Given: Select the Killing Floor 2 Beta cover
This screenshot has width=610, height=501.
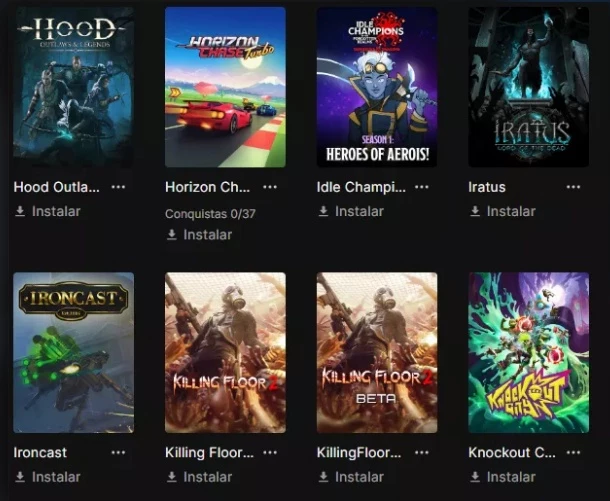Looking at the screenshot, I should coord(377,352).
